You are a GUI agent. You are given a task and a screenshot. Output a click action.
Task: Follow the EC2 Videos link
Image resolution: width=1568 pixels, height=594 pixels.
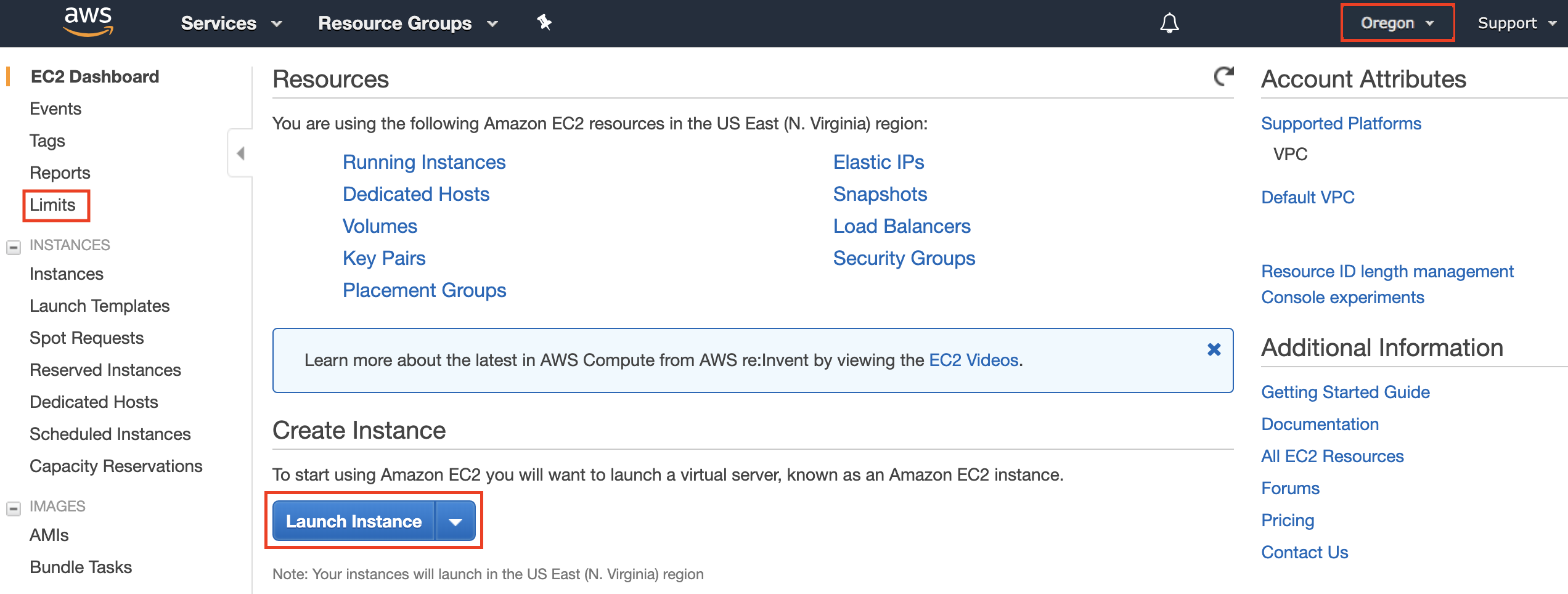coord(973,360)
